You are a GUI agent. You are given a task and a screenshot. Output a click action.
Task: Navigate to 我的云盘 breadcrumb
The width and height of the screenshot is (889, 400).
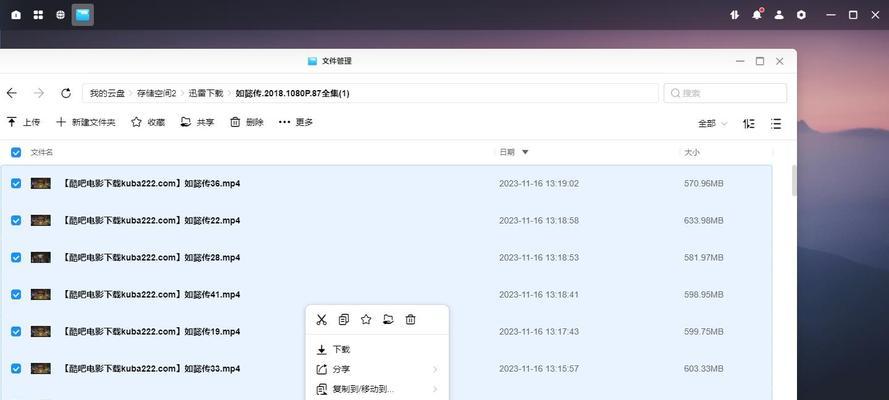[107, 93]
